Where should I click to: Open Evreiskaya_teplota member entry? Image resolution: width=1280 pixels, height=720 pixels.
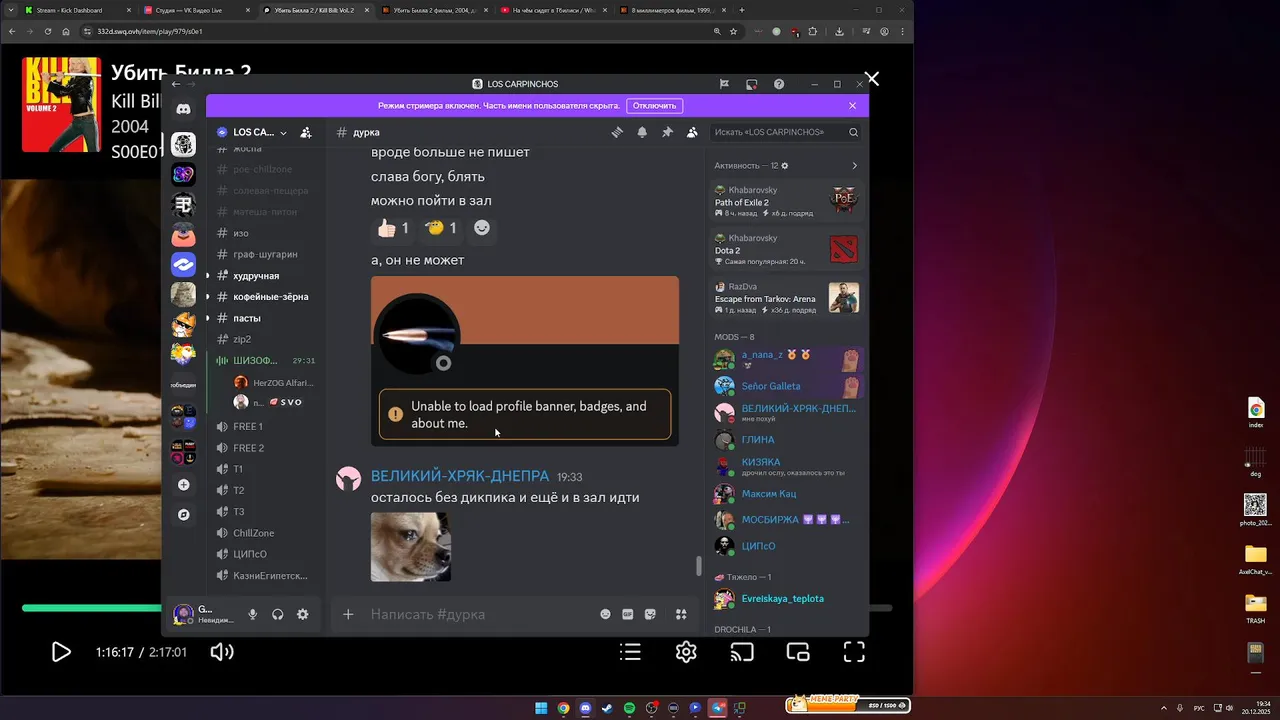click(x=787, y=599)
